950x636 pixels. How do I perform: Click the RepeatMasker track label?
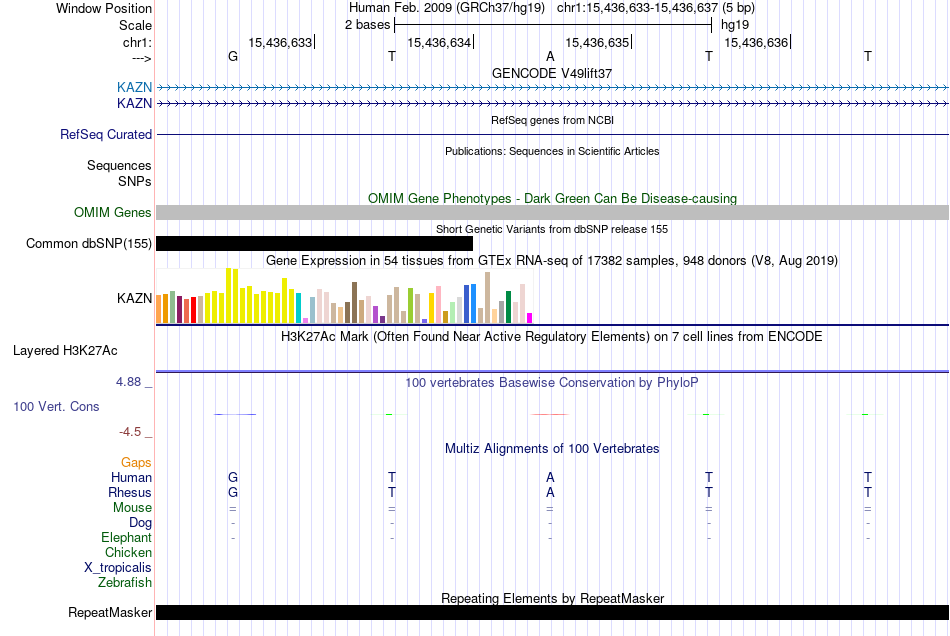[x=110, y=612]
